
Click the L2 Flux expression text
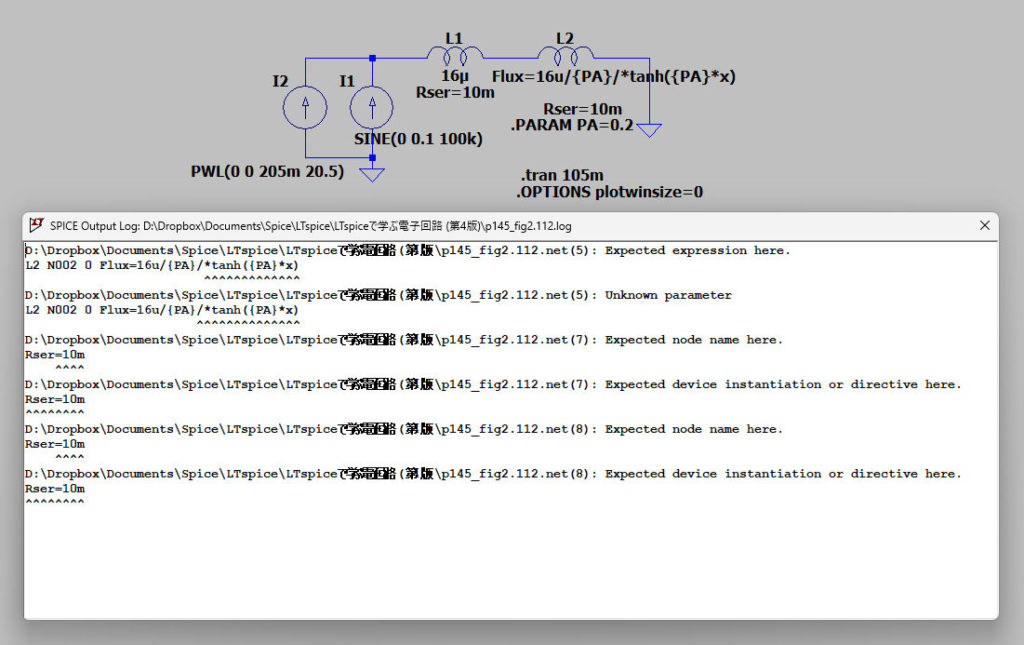[613, 76]
